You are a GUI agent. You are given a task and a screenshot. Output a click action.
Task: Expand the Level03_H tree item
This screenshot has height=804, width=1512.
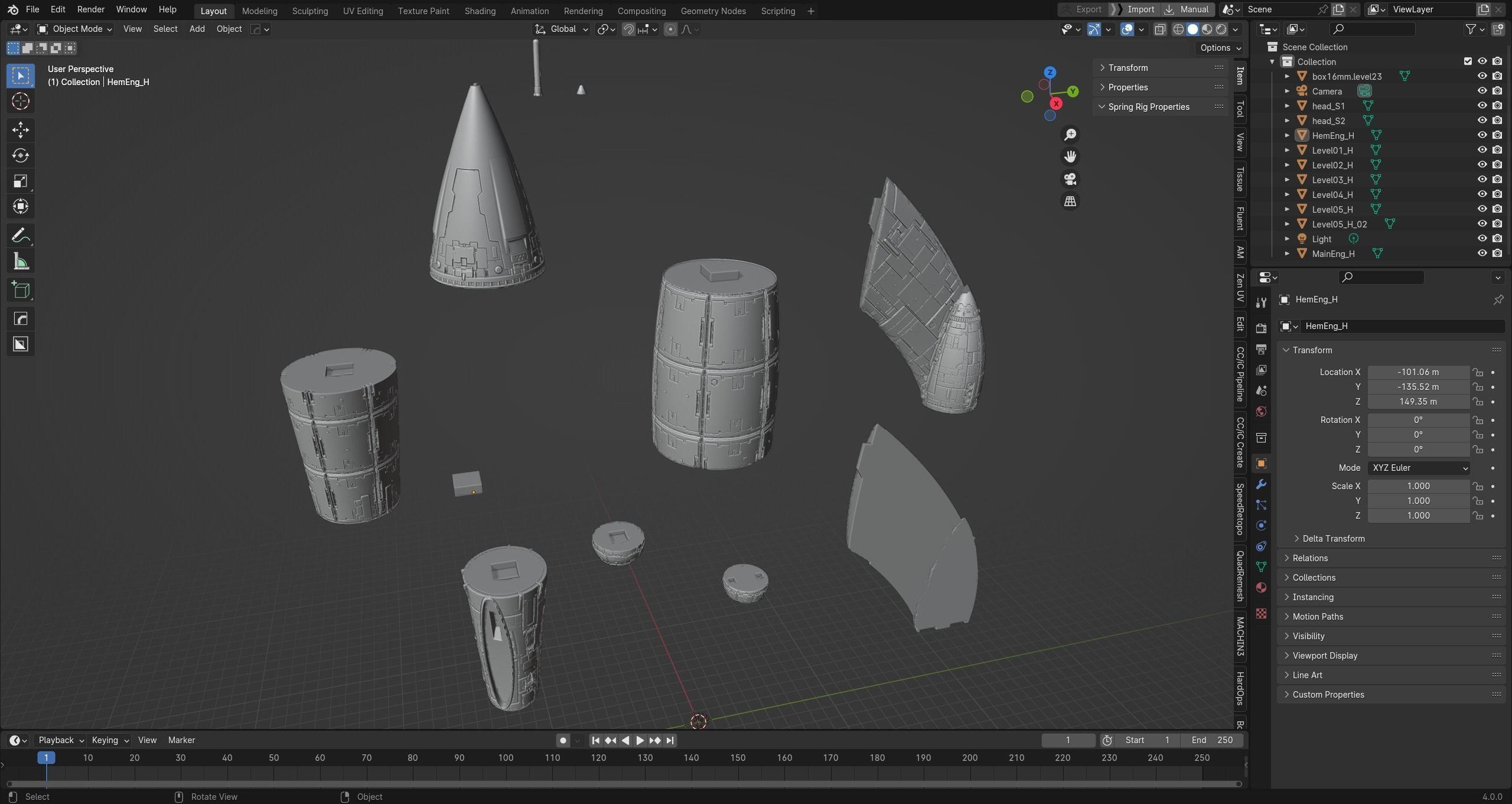tap(1287, 180)
